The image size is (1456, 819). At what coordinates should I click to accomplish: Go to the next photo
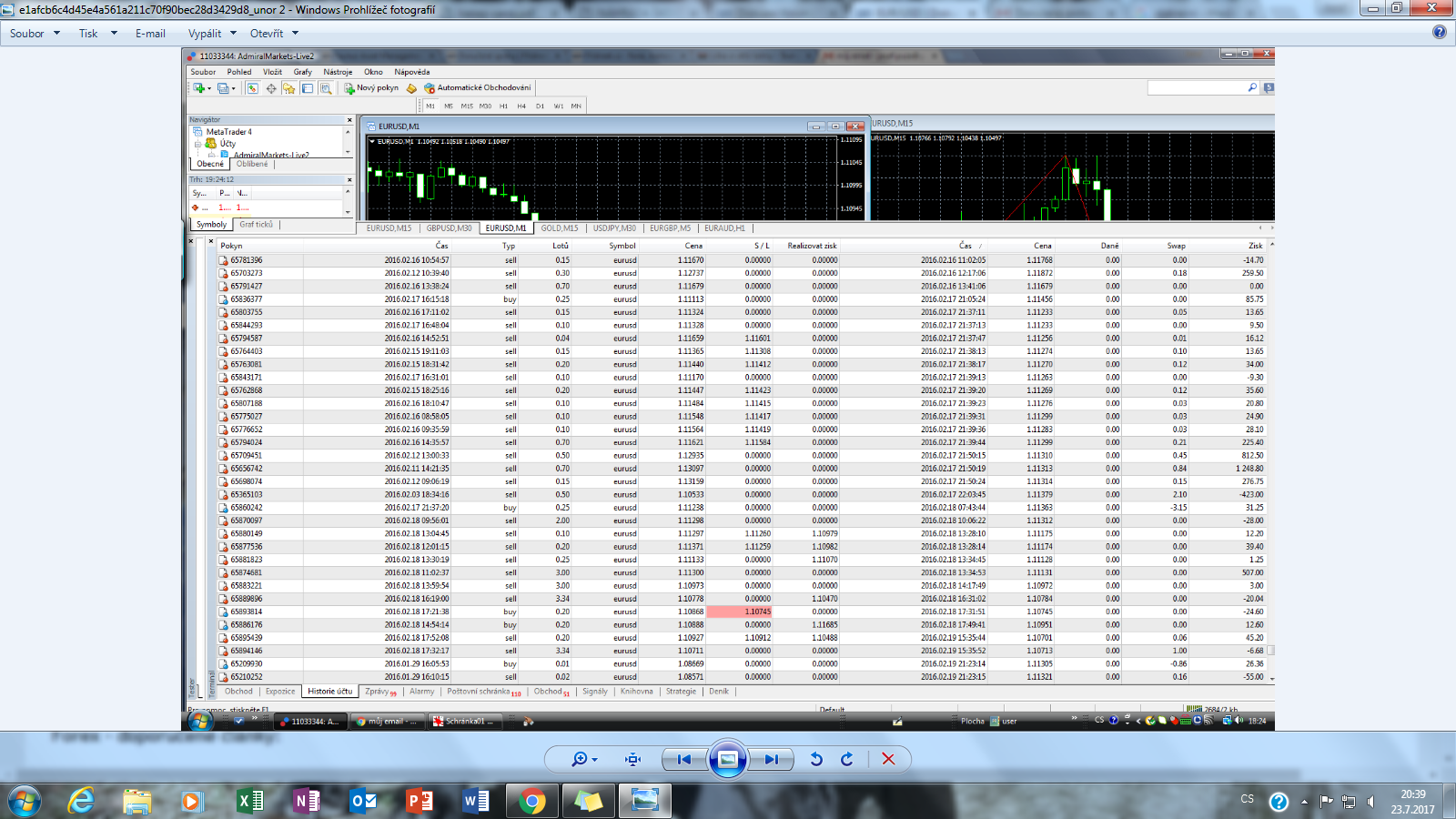click(772, 759)
